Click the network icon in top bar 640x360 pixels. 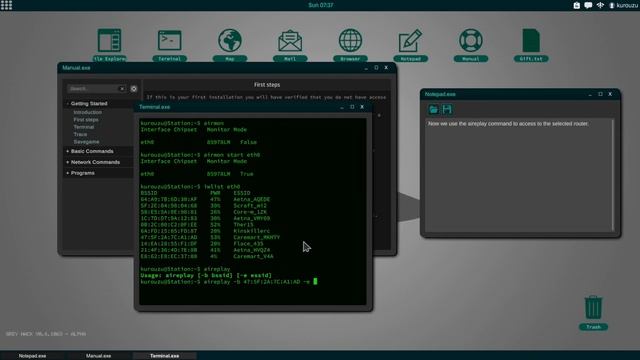point(600,5)
